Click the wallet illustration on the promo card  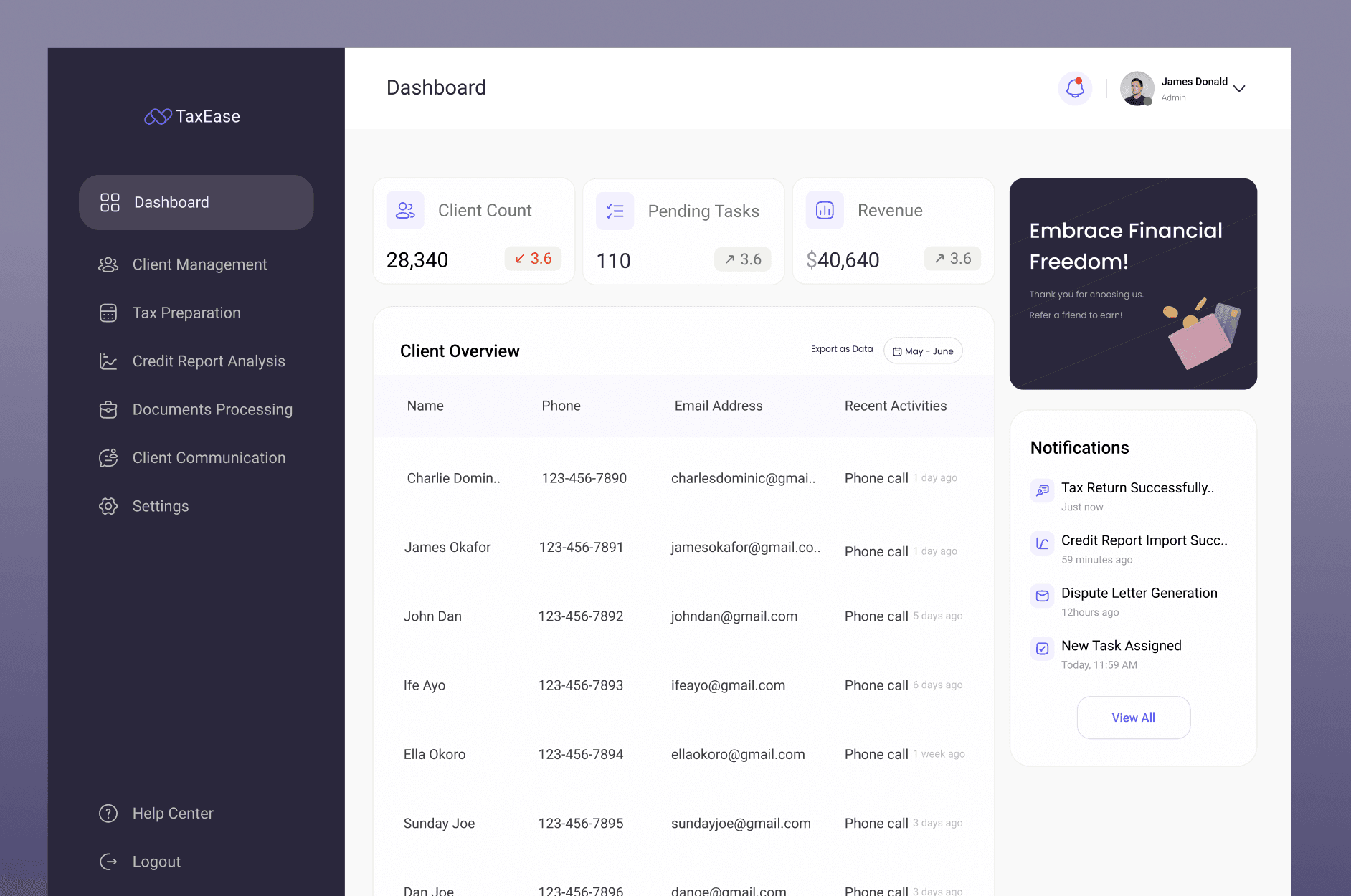(x=1202, y=335)
